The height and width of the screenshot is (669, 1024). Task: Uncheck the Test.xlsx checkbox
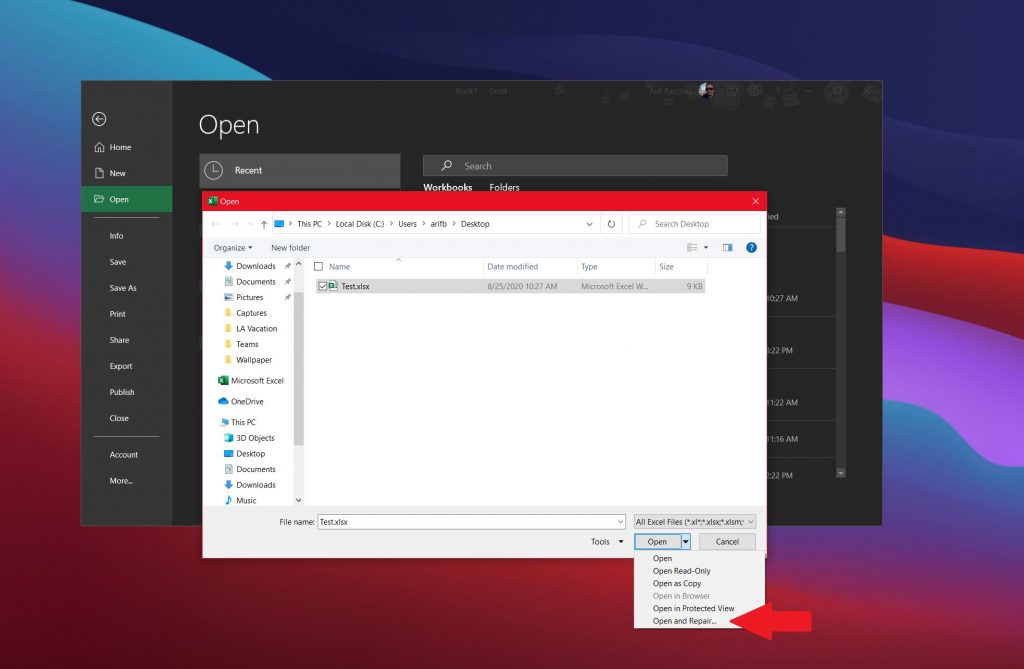[323, 286]
